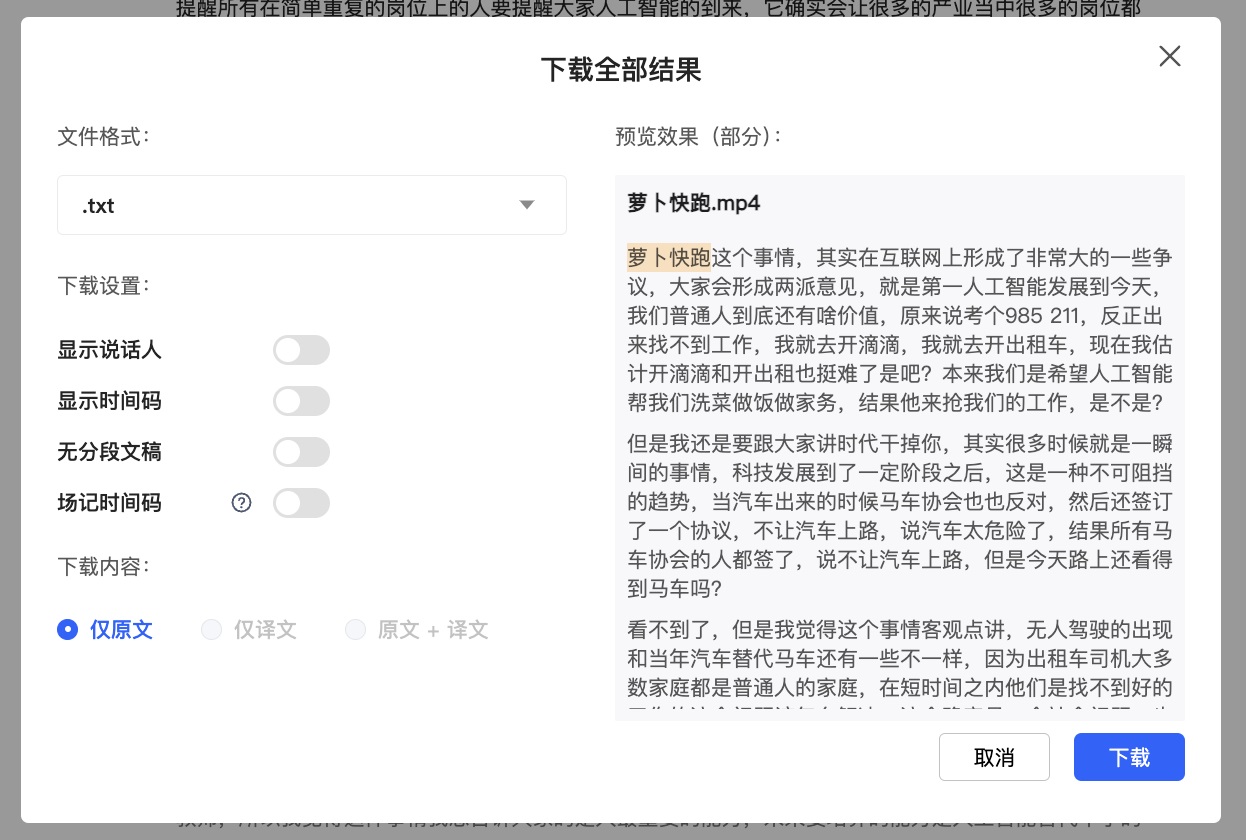The width and height of the screenshot is (1246, 840).
Task: Enable the 显示时间码 toggle
Action: 301,401
